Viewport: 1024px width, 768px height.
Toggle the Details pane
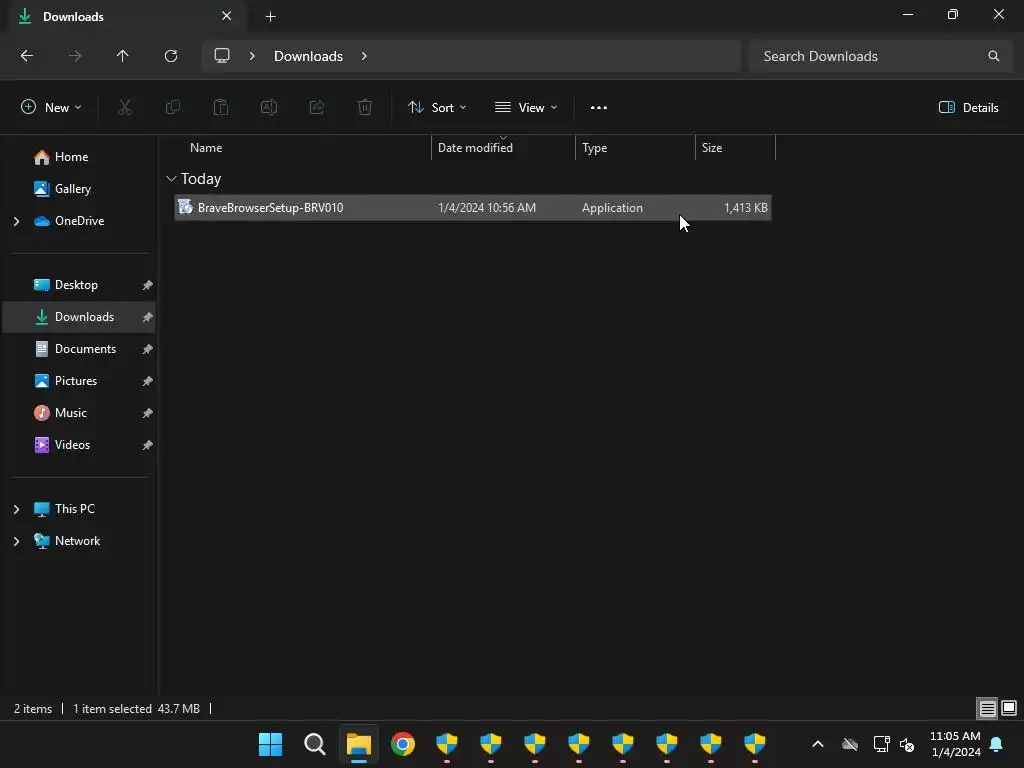[968, 108]
